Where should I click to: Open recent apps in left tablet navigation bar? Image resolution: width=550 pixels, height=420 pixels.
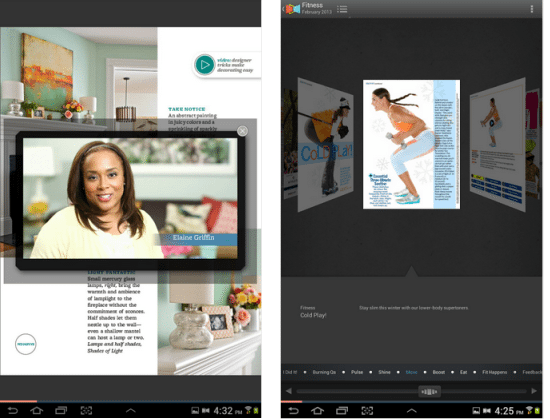click(61, 411)
